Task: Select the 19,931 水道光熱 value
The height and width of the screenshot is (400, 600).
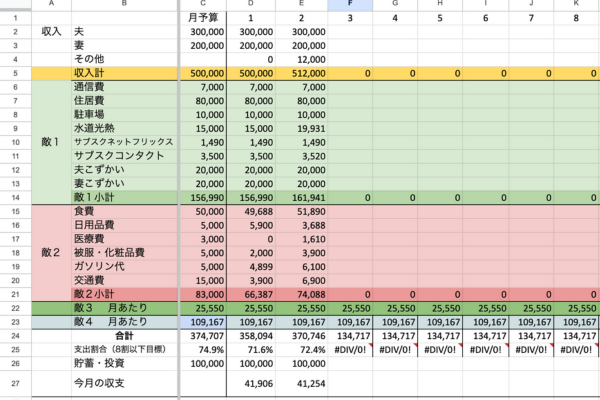Action: tap(302, 128)
